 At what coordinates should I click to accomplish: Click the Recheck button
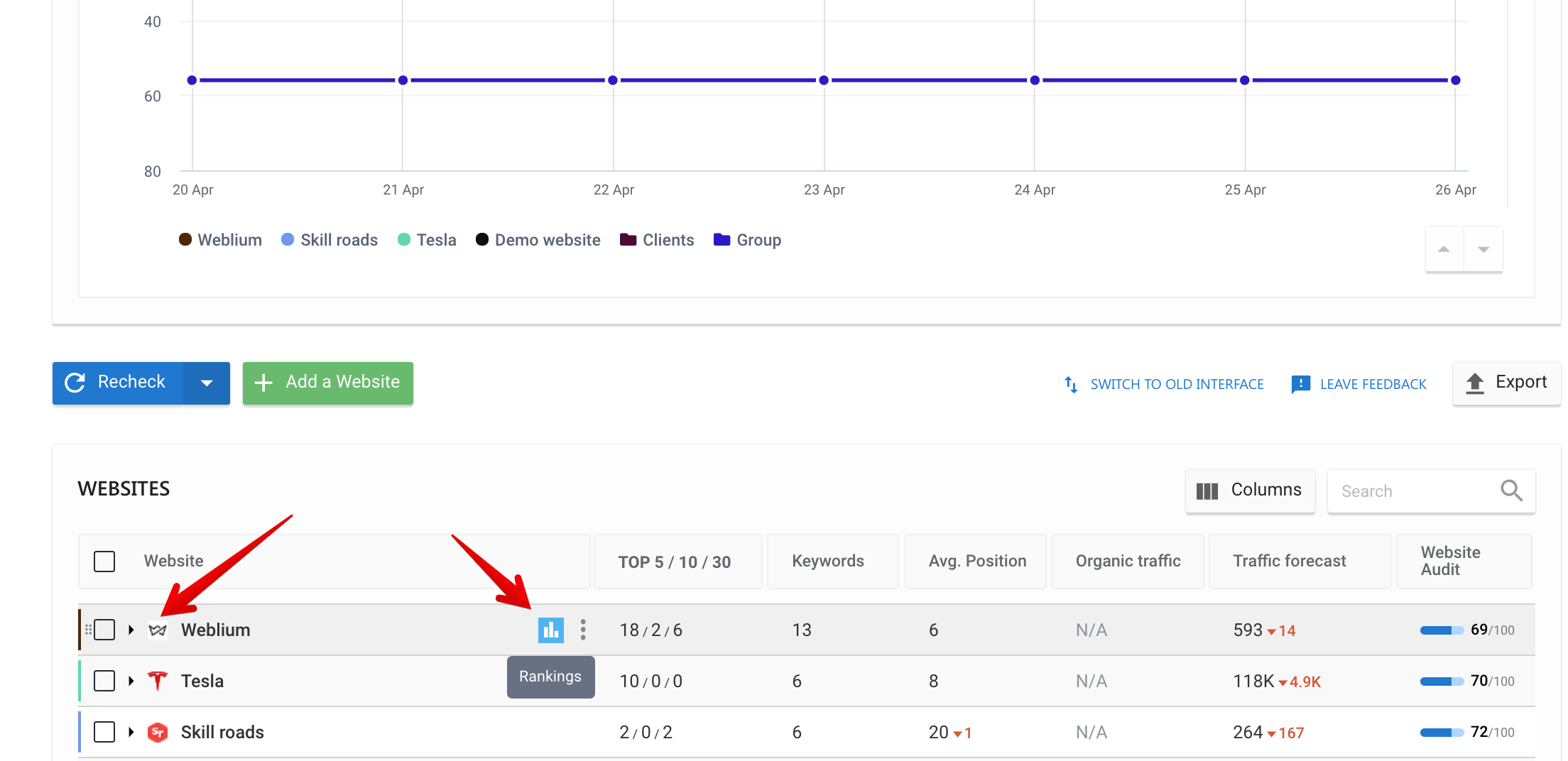[x=118, y=383]
